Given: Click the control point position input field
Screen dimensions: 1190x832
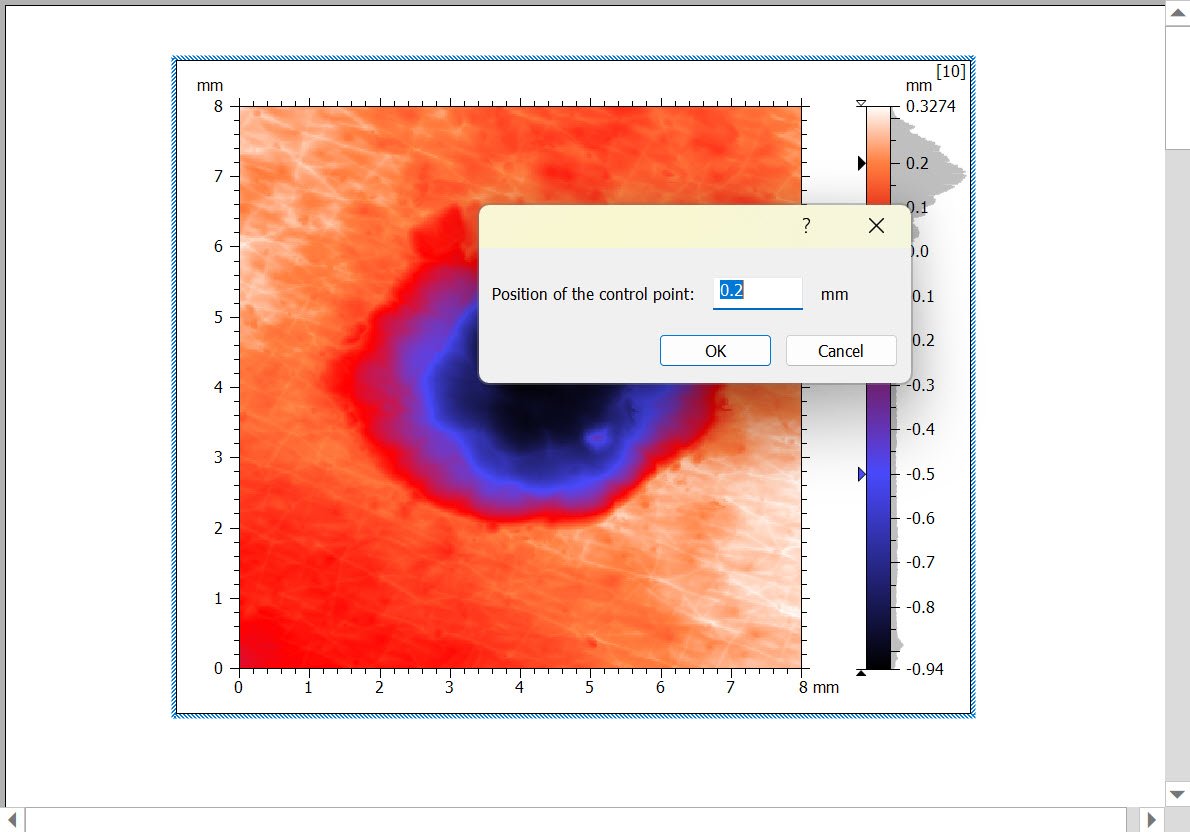Looking at the screenshot, I should pyautogui.click(x=757, y=293).
